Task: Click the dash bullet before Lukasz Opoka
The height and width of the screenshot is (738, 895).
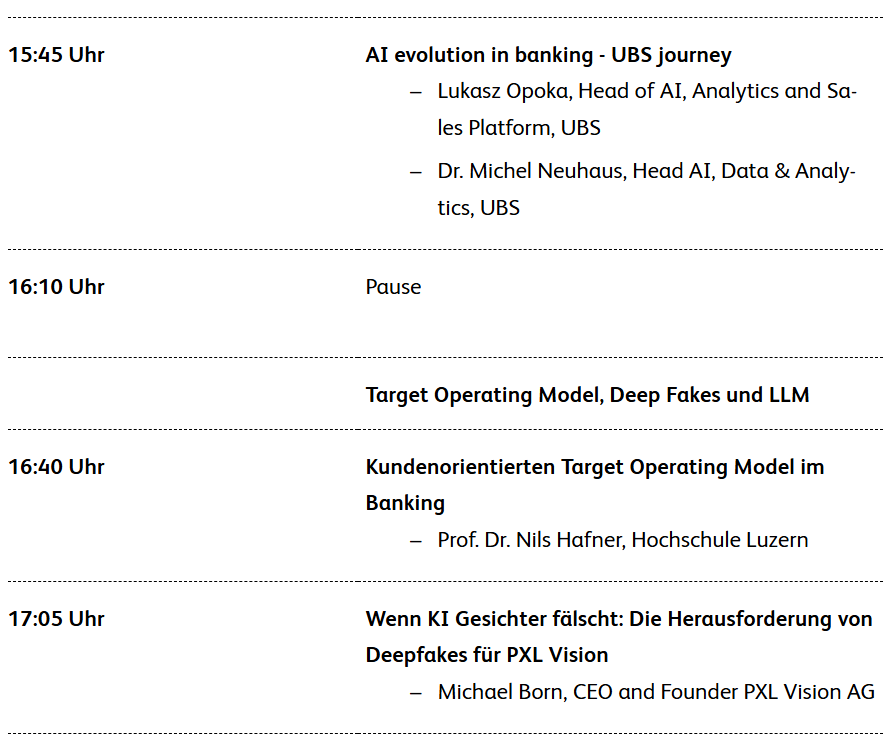Action: tap(416, 92)
